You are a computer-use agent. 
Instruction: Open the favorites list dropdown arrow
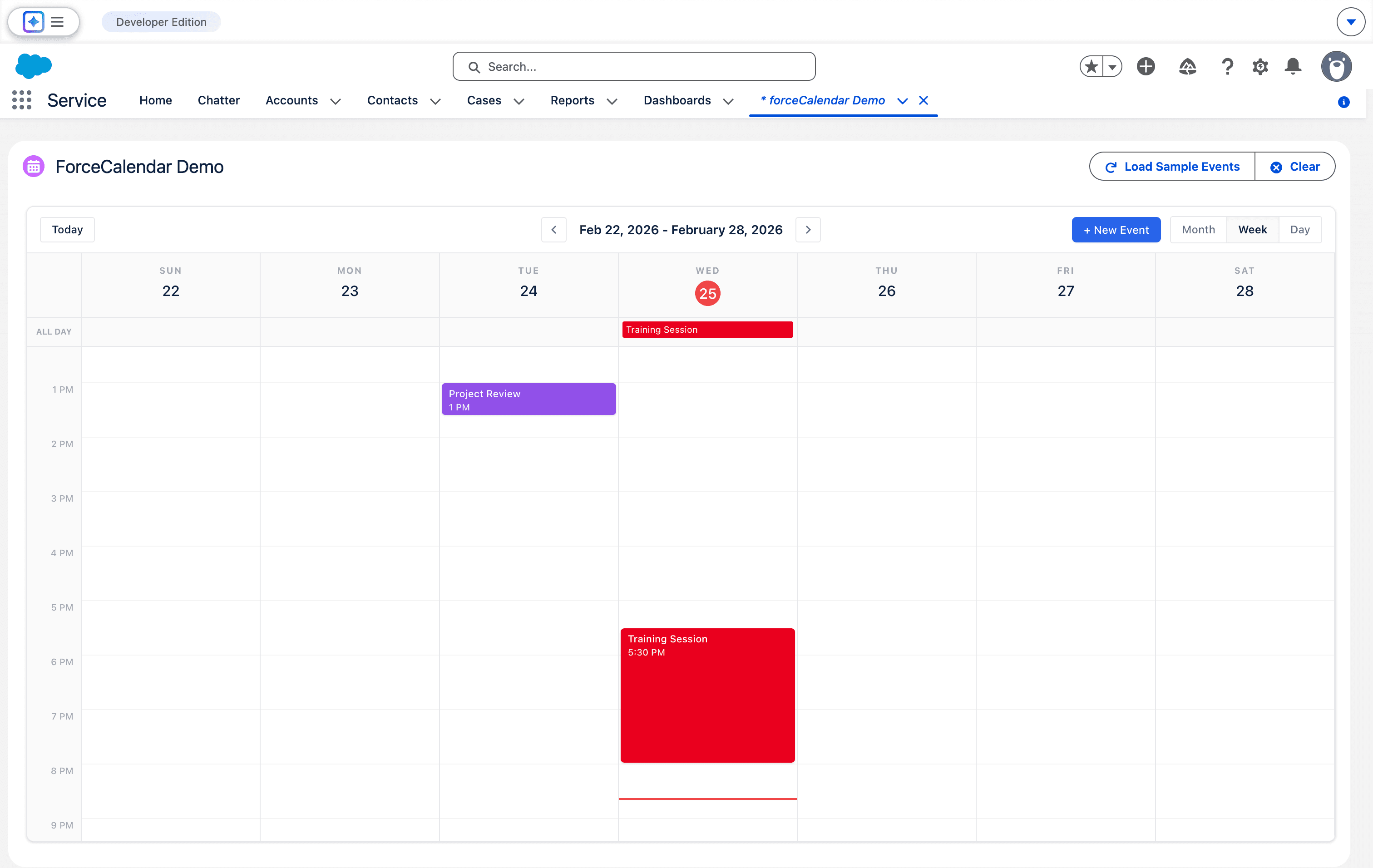(x=1112, y=66)
